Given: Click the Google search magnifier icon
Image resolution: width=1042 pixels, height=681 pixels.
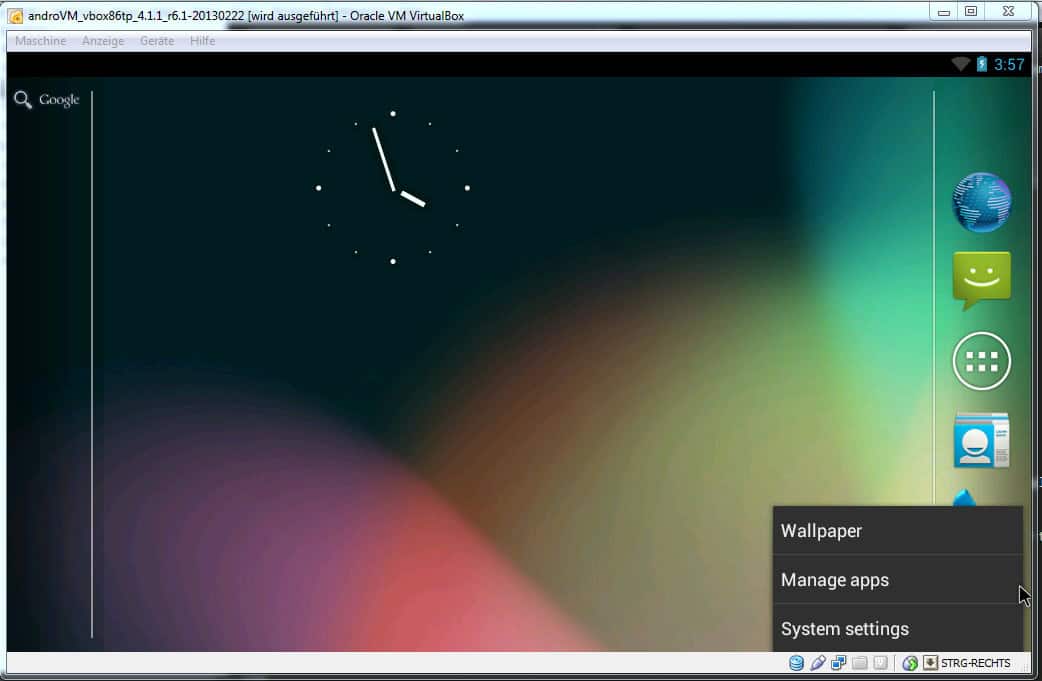Looking at the screenshot, I should 23,100.
